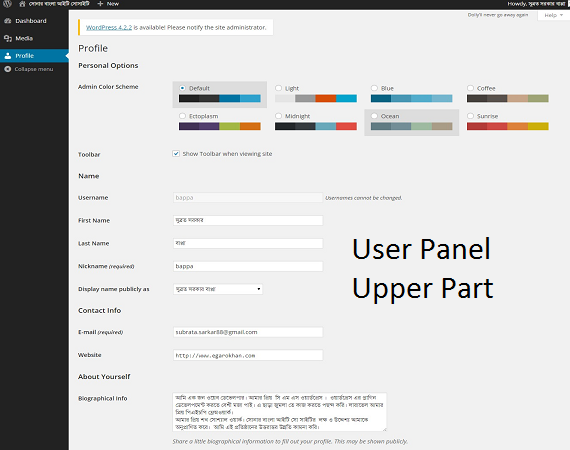Click the biographical info help description text
The height and width of the screenshot is (450, 570).
pyautogui.click(x=290, y=441)
